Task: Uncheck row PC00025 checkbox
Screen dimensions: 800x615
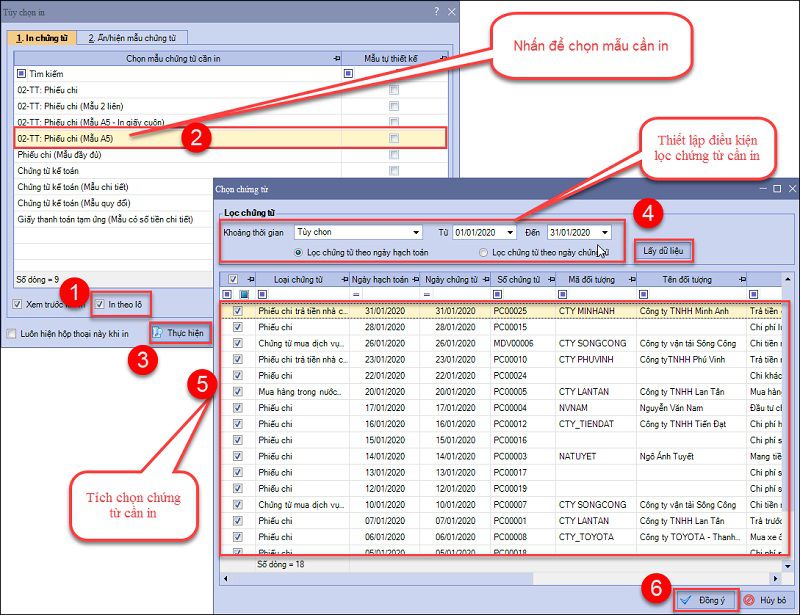Action: [238, 311]
